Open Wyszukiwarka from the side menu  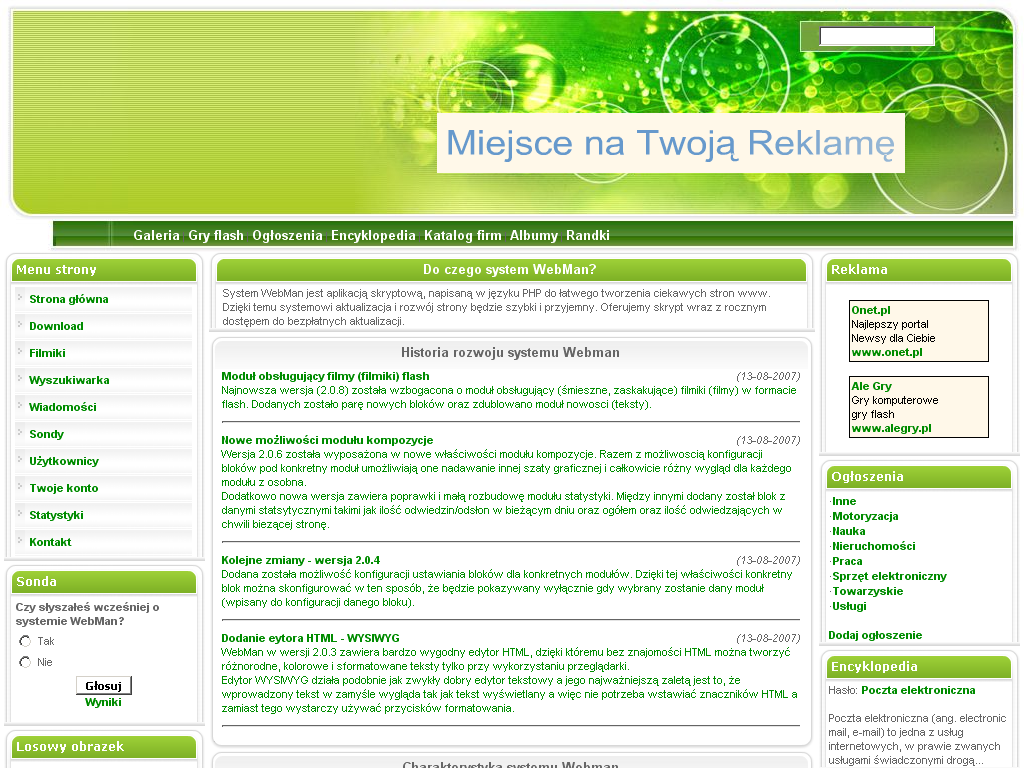(69, 380)
